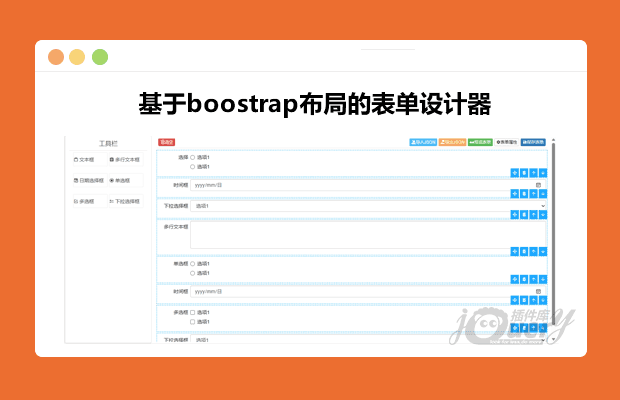
Task: Open the white 表单属性 button
Action: pos(507,142)
